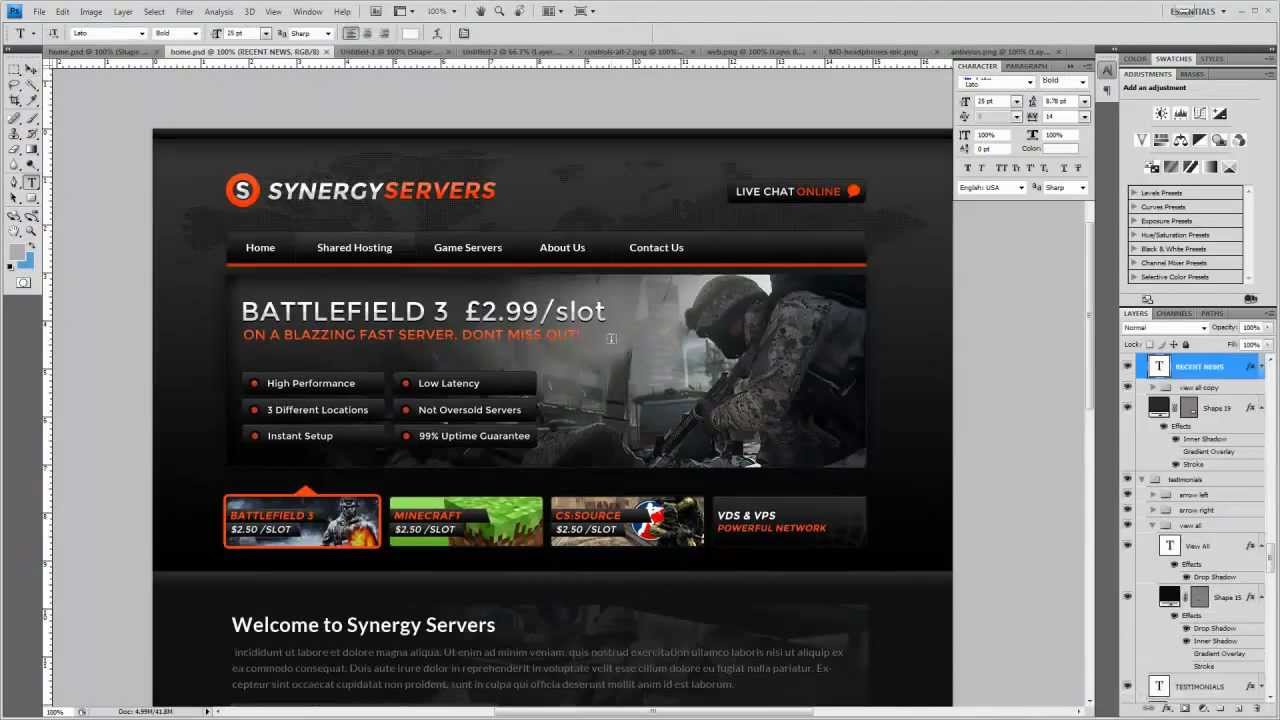Add a Levels adjustment

coord(1180,114)
